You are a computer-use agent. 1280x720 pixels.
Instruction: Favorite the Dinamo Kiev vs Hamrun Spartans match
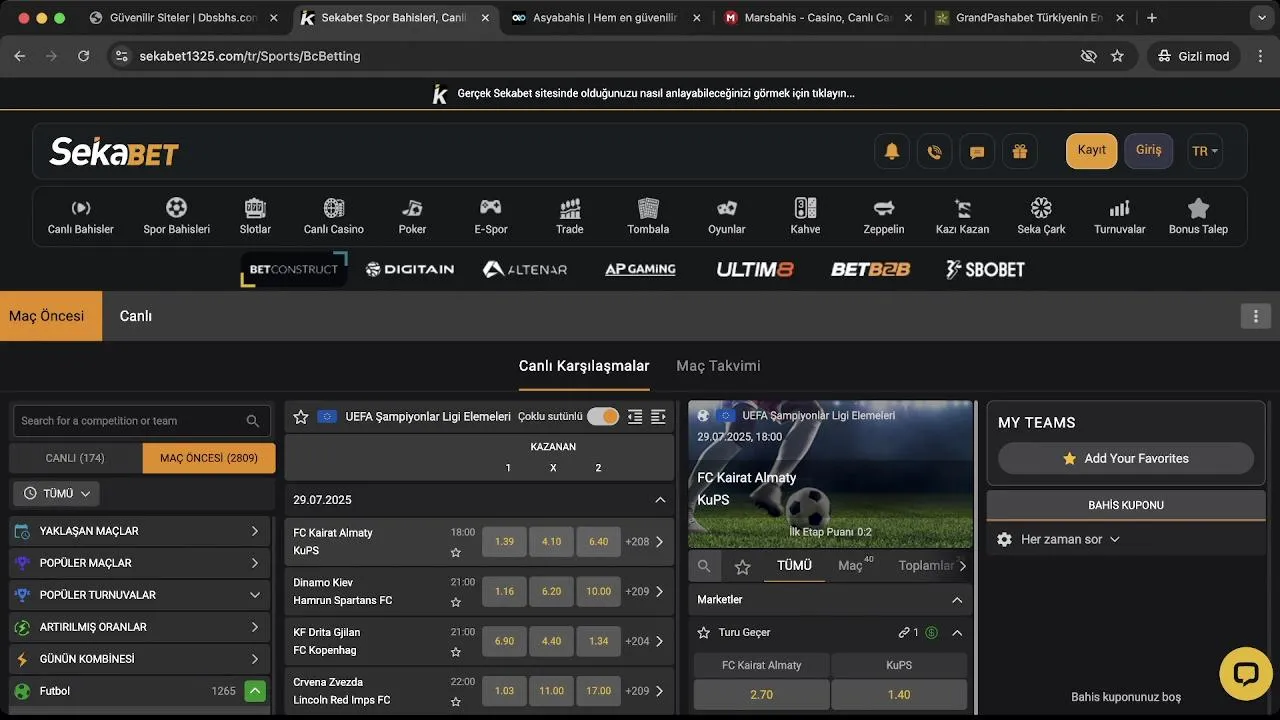pos(456,602)
